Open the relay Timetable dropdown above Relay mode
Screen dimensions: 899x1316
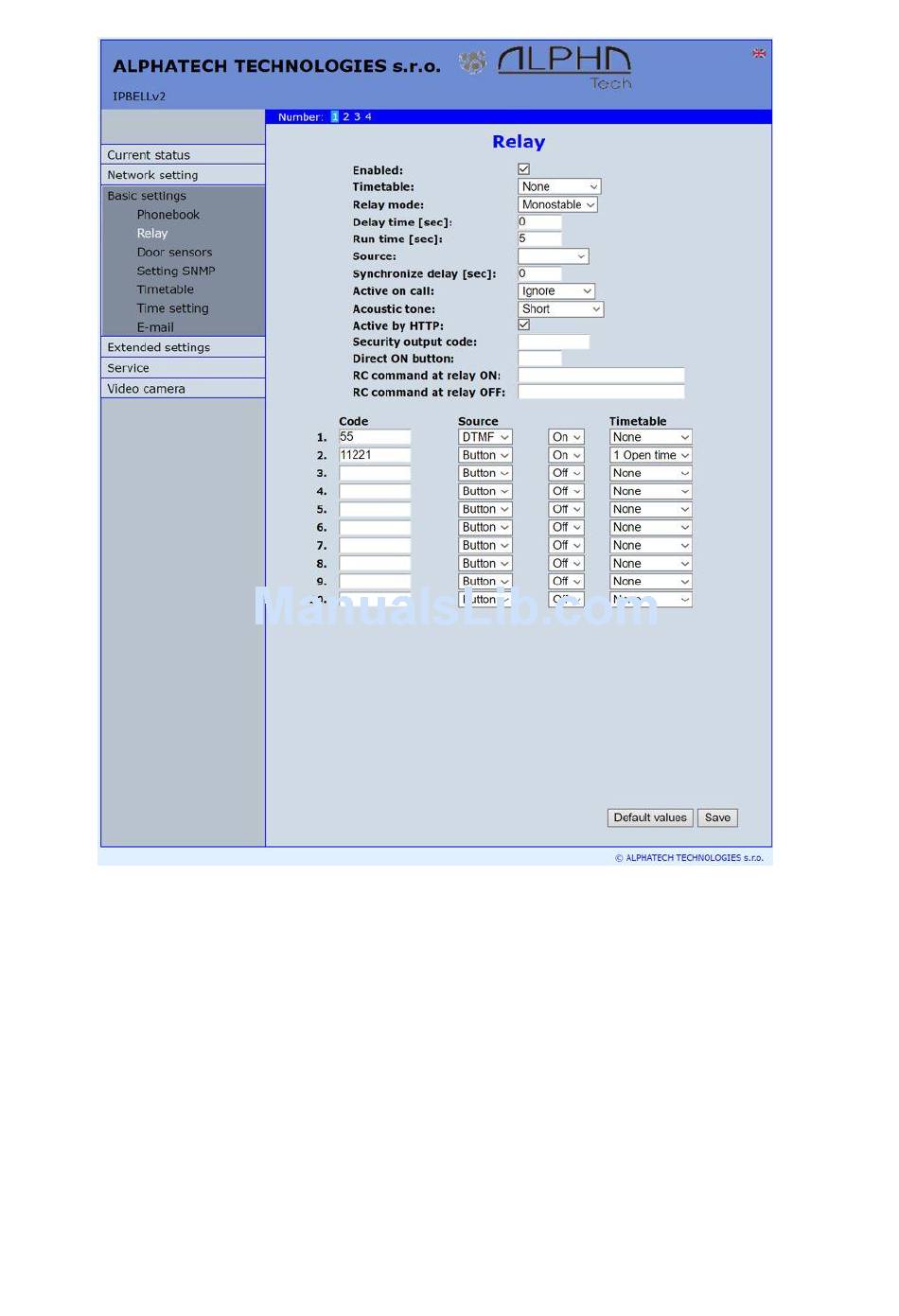click(559, 187)
